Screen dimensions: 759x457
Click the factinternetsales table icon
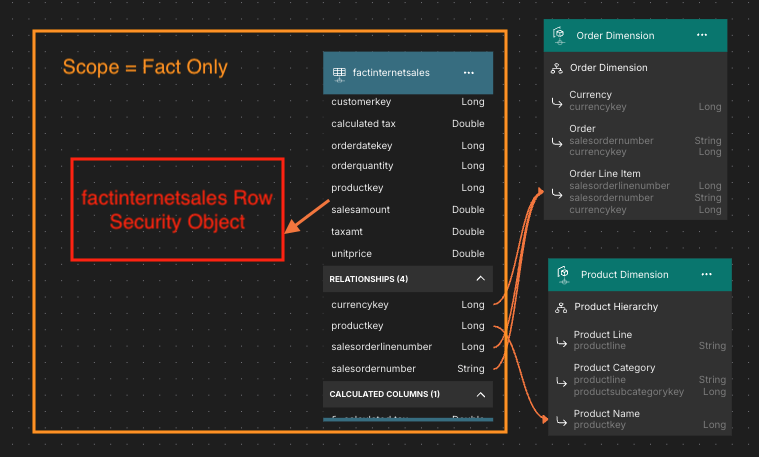pyautogui.click(x=339, y=74)
